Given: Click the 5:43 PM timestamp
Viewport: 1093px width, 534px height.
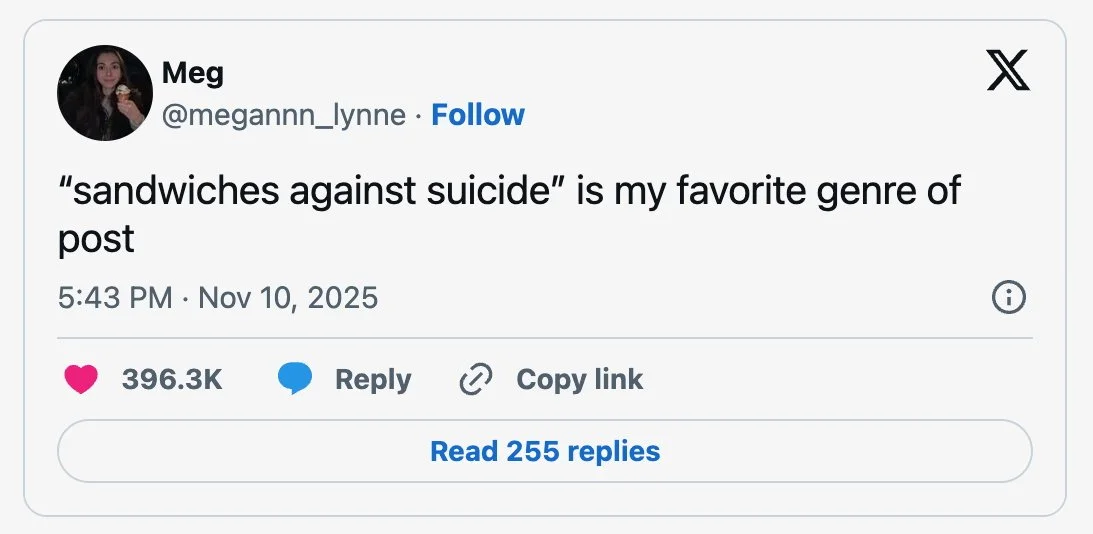Looking at the screenshot, I should 115,297.
